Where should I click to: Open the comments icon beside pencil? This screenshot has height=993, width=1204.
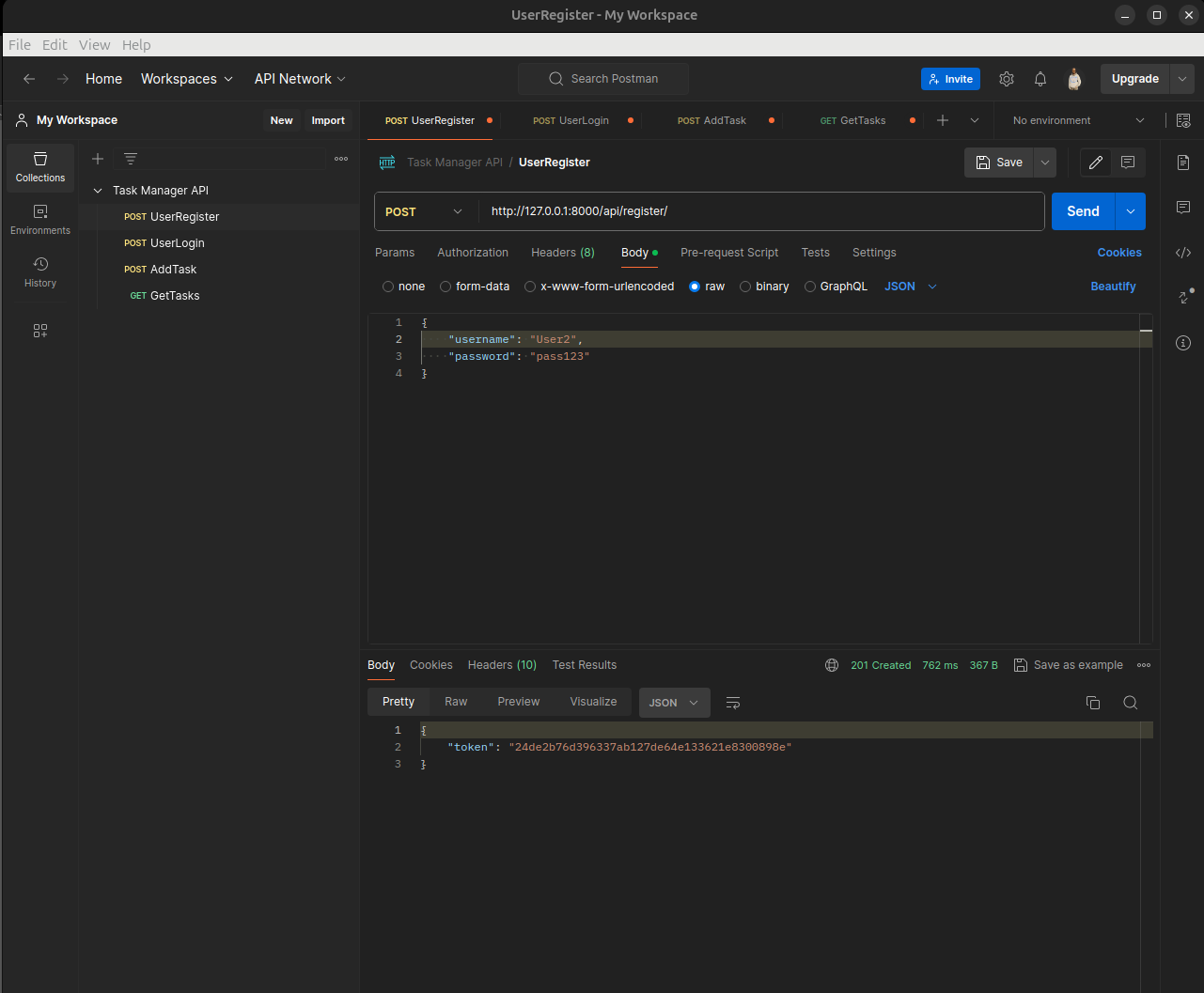pyautogui.click(x=1128, y=163)
